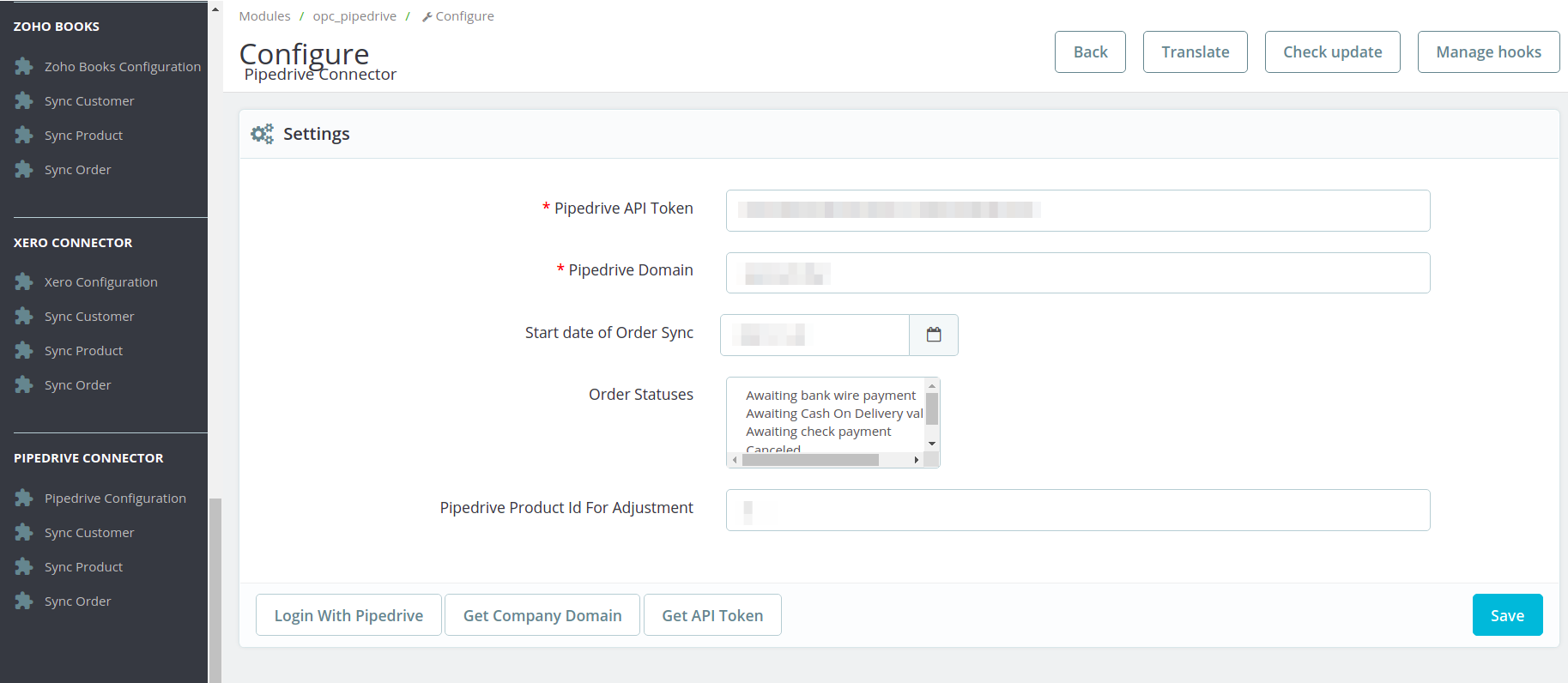Click puzzle icon beside Pipedrive Sync Order

tap(24, 601)
